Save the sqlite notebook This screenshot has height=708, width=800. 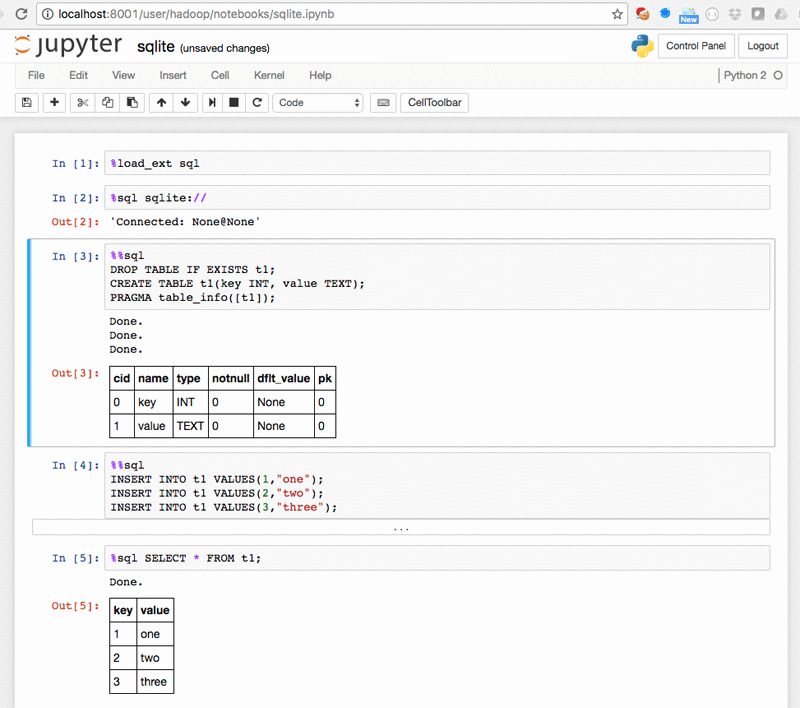tap(26, 102)
